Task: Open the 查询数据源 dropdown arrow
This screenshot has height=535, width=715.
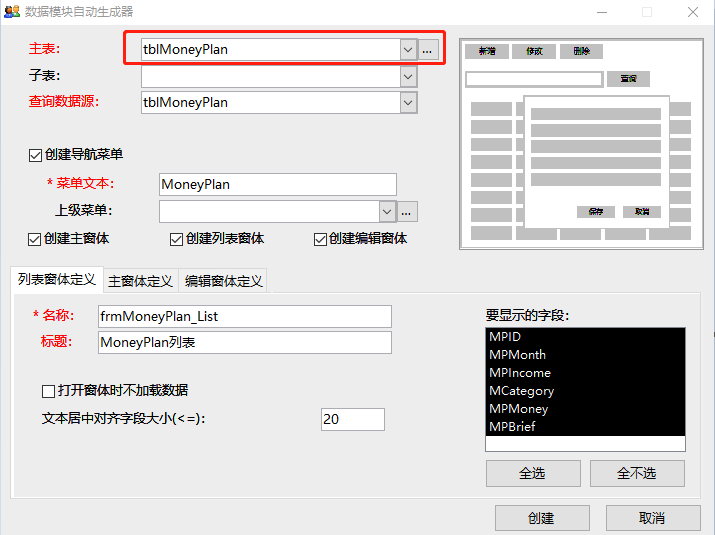Action: (x=408, y=103)
